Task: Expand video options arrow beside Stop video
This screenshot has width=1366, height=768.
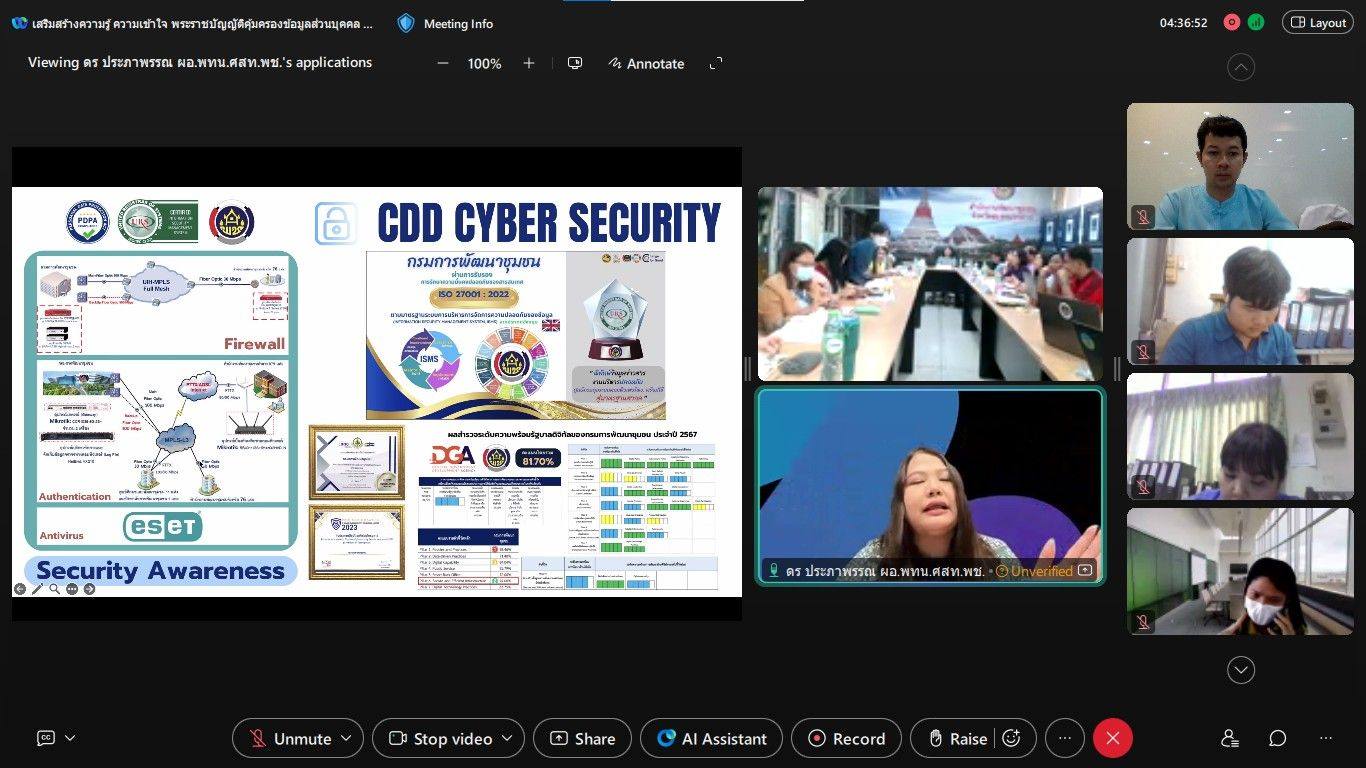Action: pos(507,738)
